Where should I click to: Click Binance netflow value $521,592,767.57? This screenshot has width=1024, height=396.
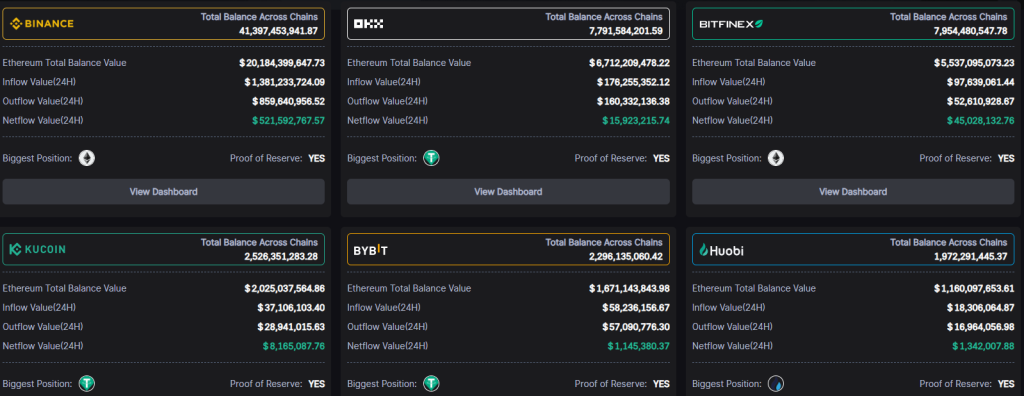point(288,120)
